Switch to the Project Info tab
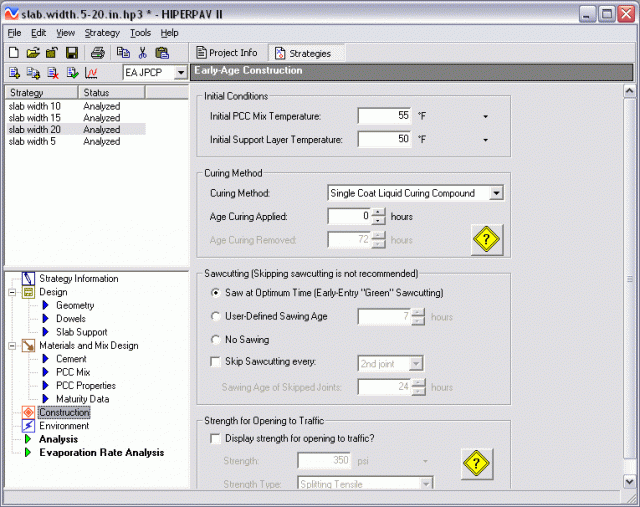 tap(227, 53)
